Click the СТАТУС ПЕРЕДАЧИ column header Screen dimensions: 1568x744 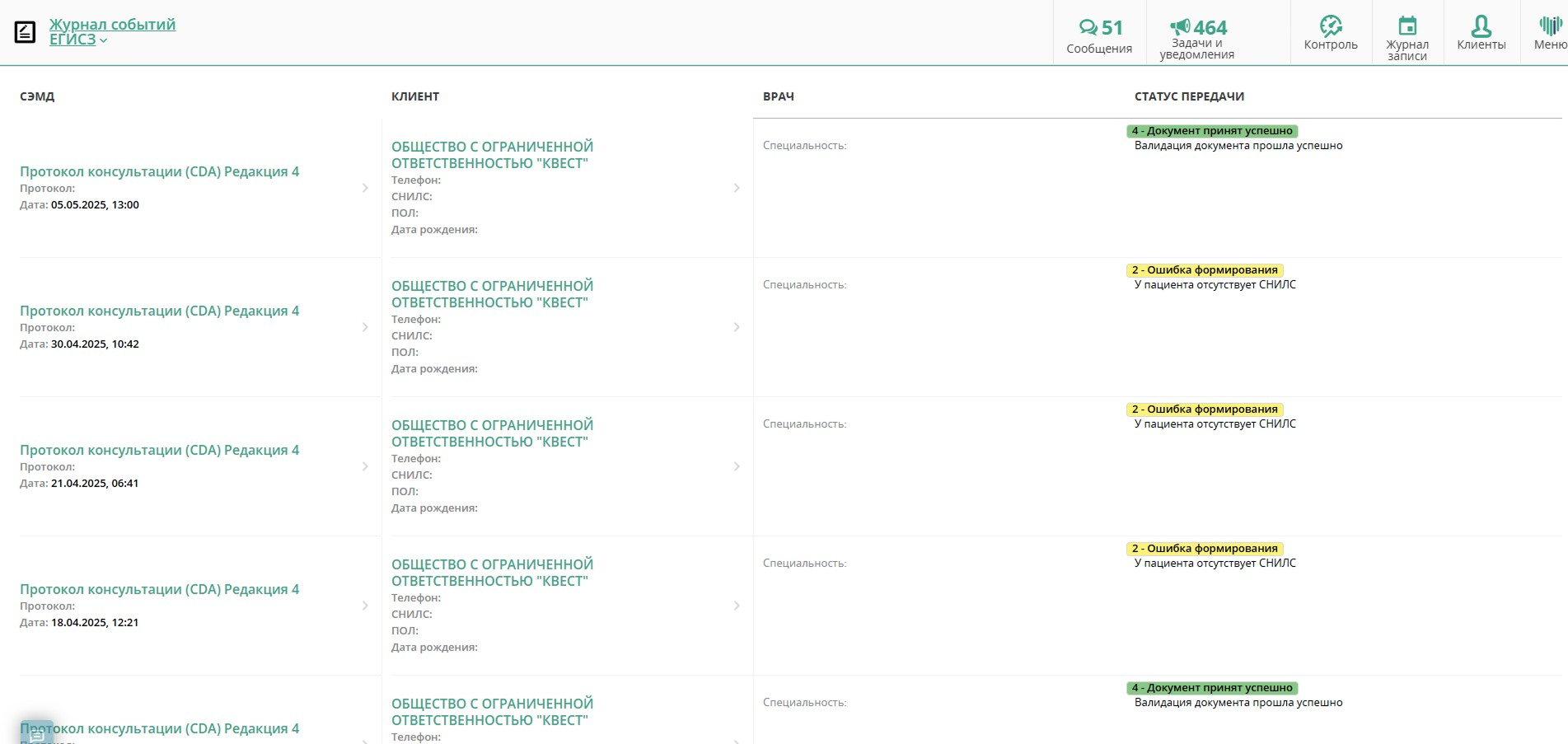(x=1189, y=96)
